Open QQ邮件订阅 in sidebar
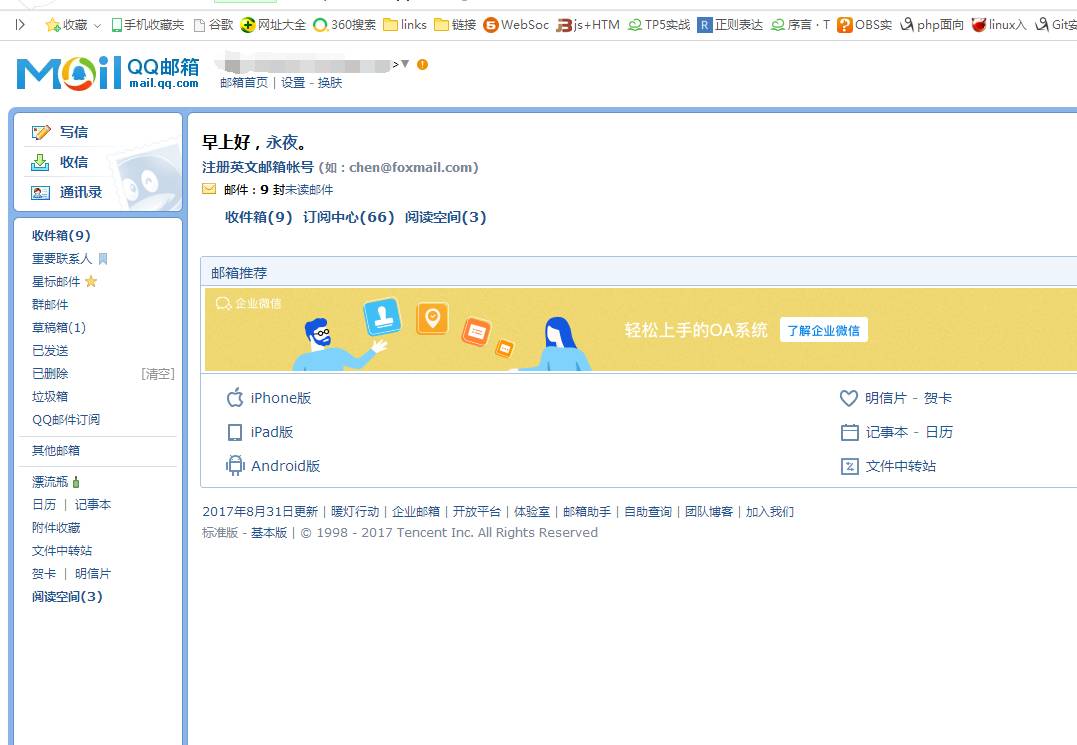Image resolution: width=1077 pixels, height=745 pixels. (66, 420)
